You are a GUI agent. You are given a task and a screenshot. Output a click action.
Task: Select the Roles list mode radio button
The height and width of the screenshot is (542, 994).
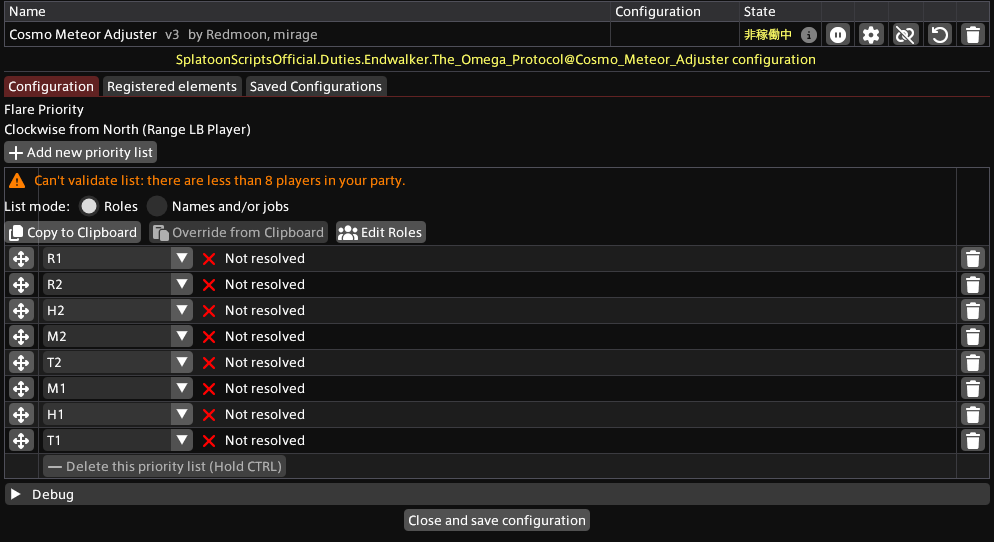click(x=89, y=206)
